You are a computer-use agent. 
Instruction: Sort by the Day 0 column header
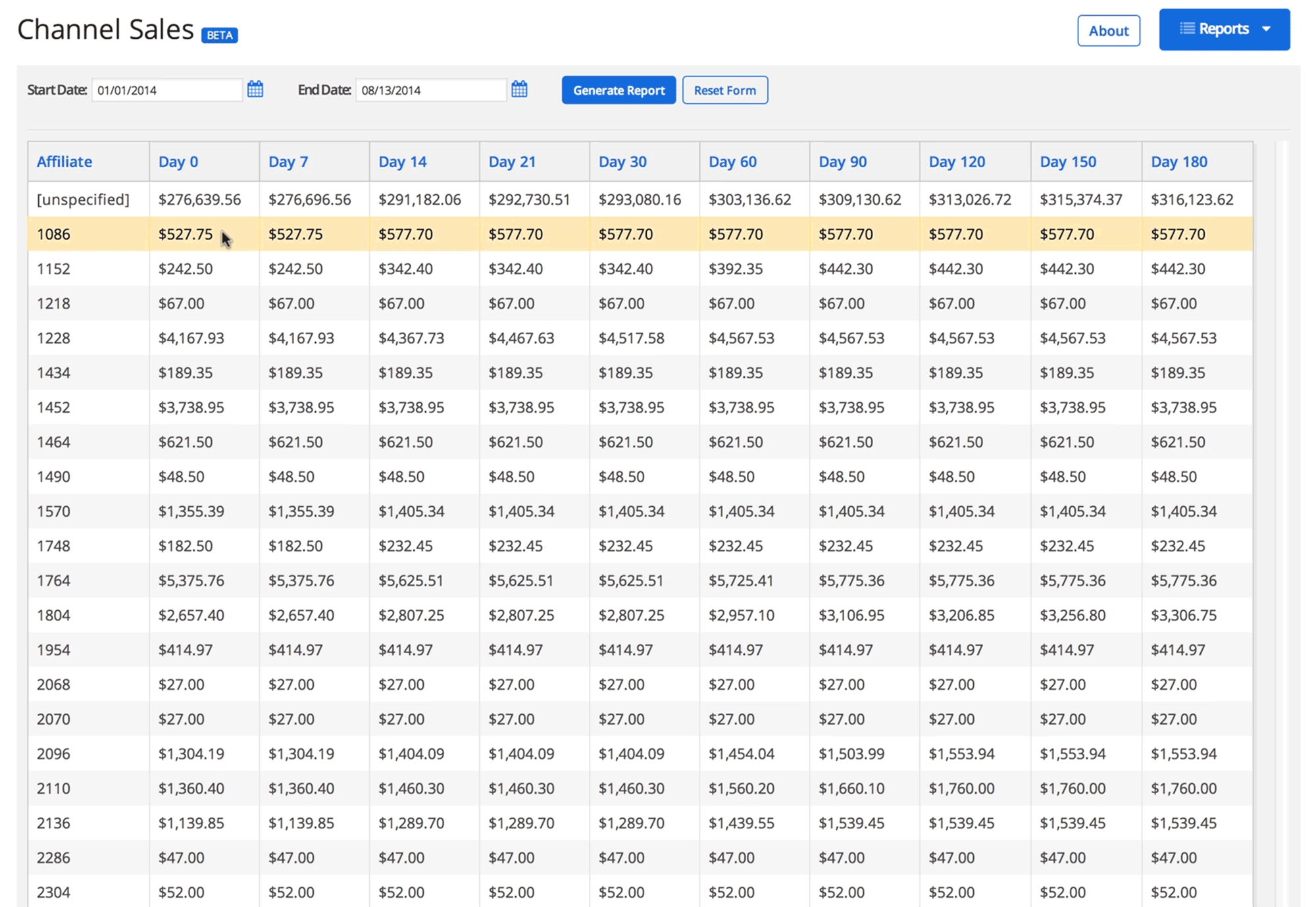(x=178, y=161)
